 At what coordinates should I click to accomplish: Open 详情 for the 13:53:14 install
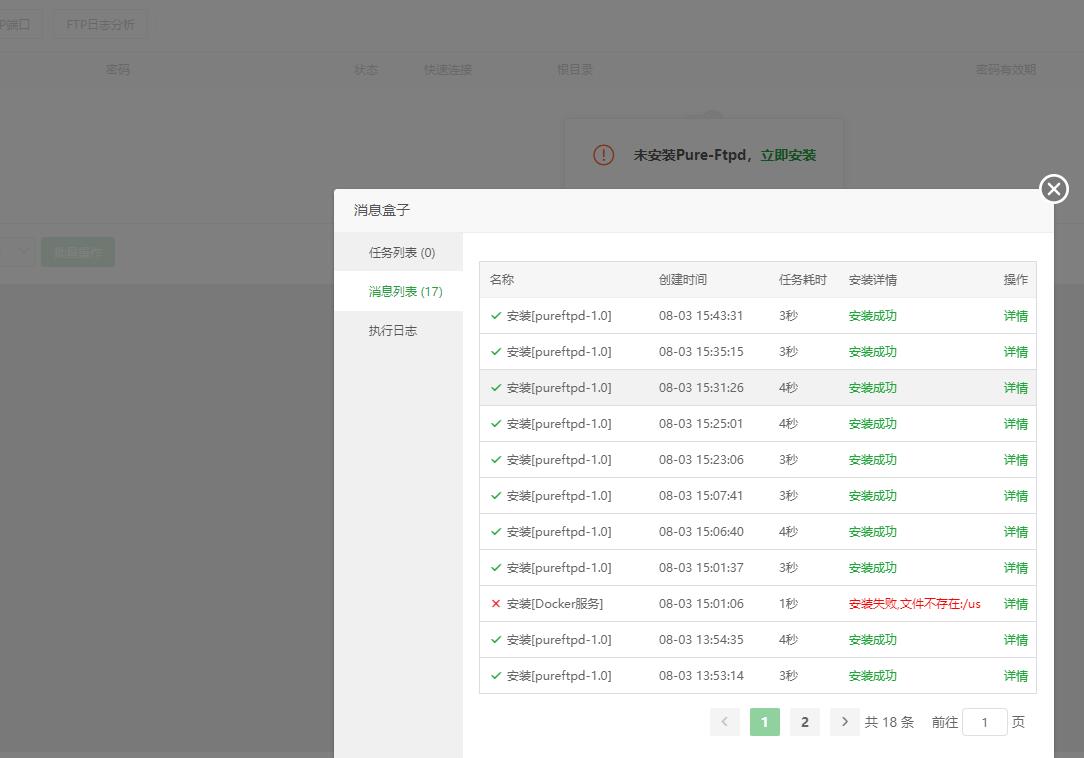click(1016, 676)
